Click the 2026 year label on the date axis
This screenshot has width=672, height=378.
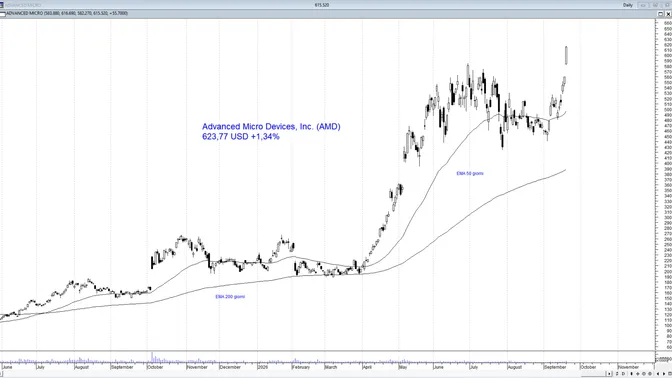click(263, 367)
